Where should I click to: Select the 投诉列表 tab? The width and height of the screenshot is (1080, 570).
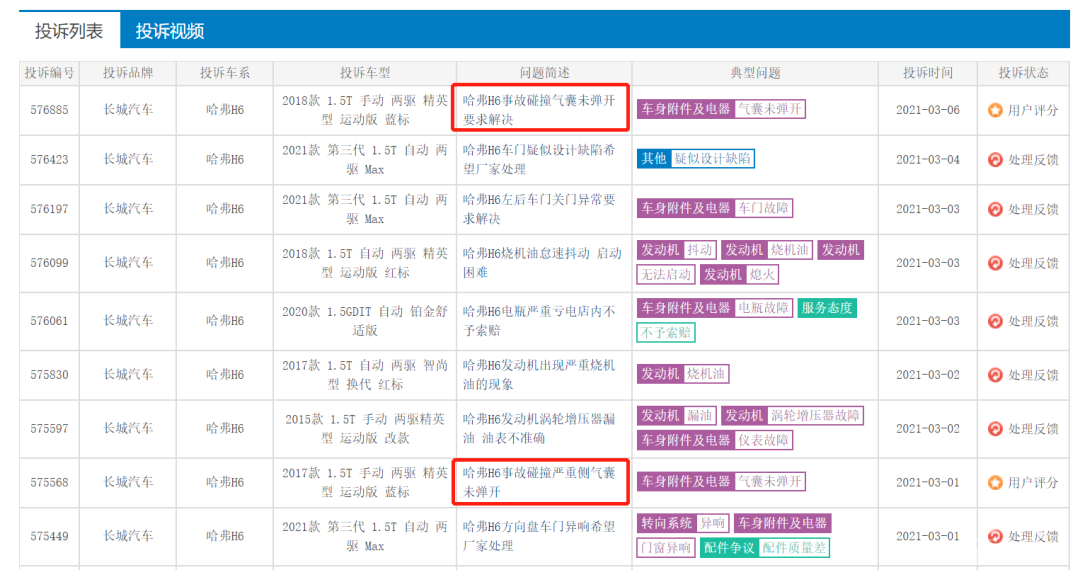tap(69, 31)
